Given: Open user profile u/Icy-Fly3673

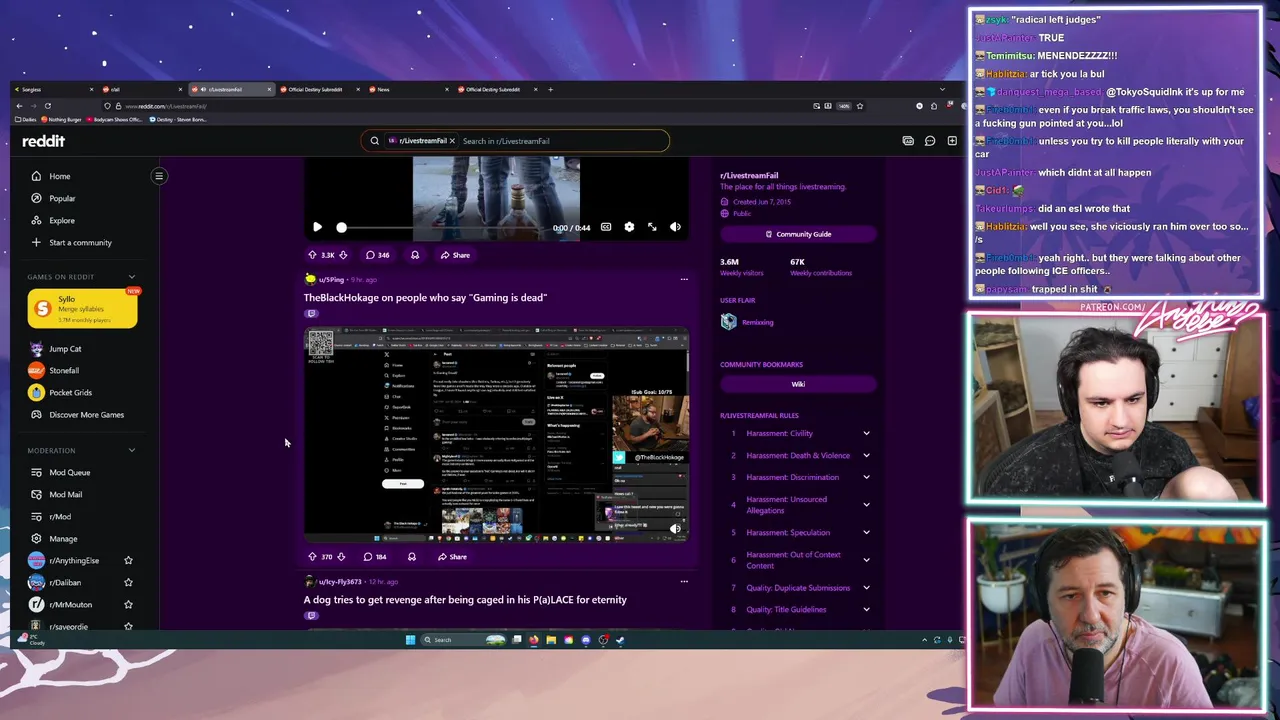Looking at the screenshot, I should (340, 581).
